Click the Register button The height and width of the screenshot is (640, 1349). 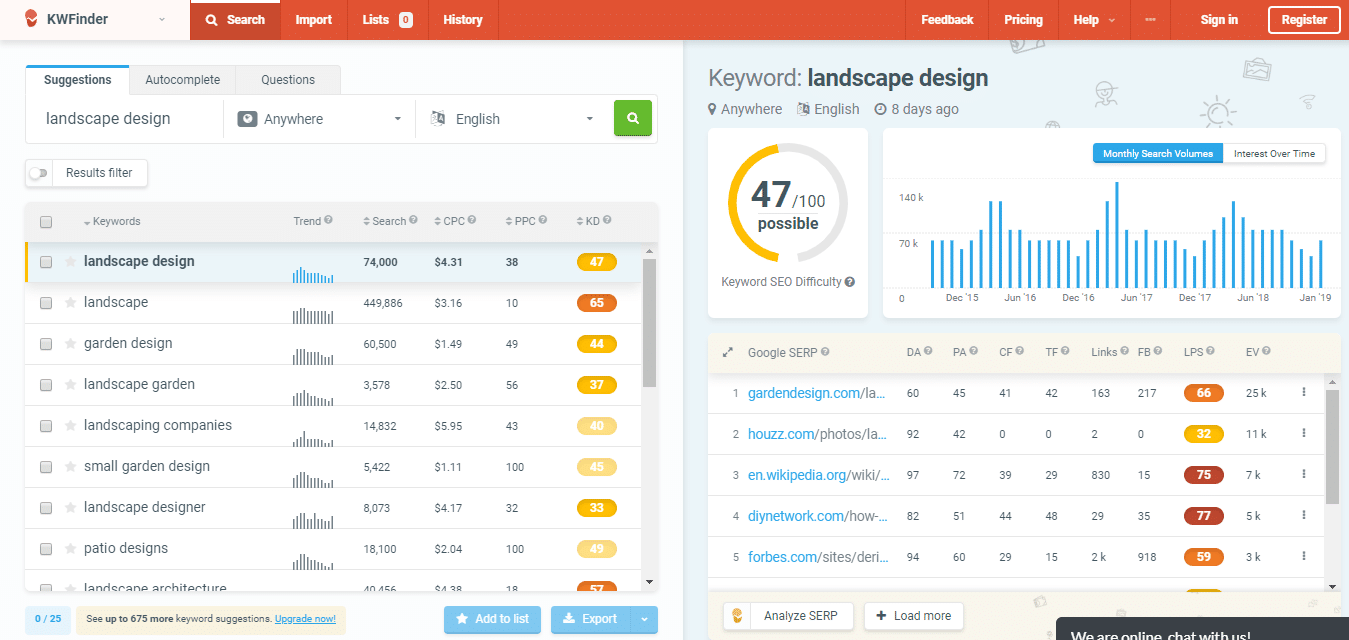tap(1304, 20)
